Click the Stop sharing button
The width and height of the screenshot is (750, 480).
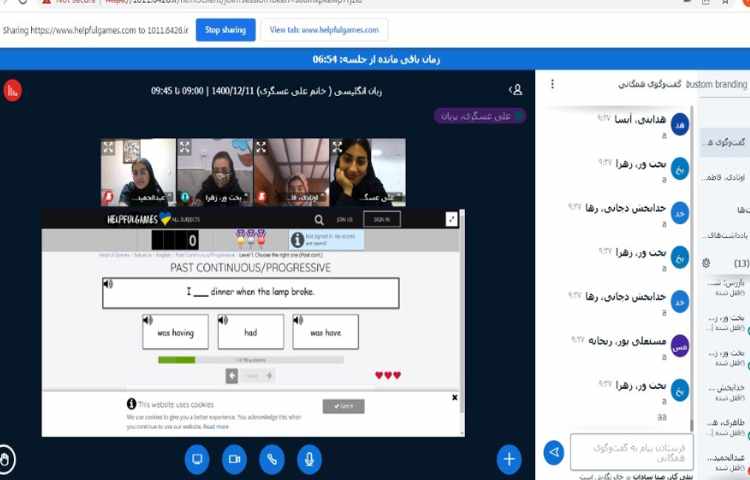(225, 30)
